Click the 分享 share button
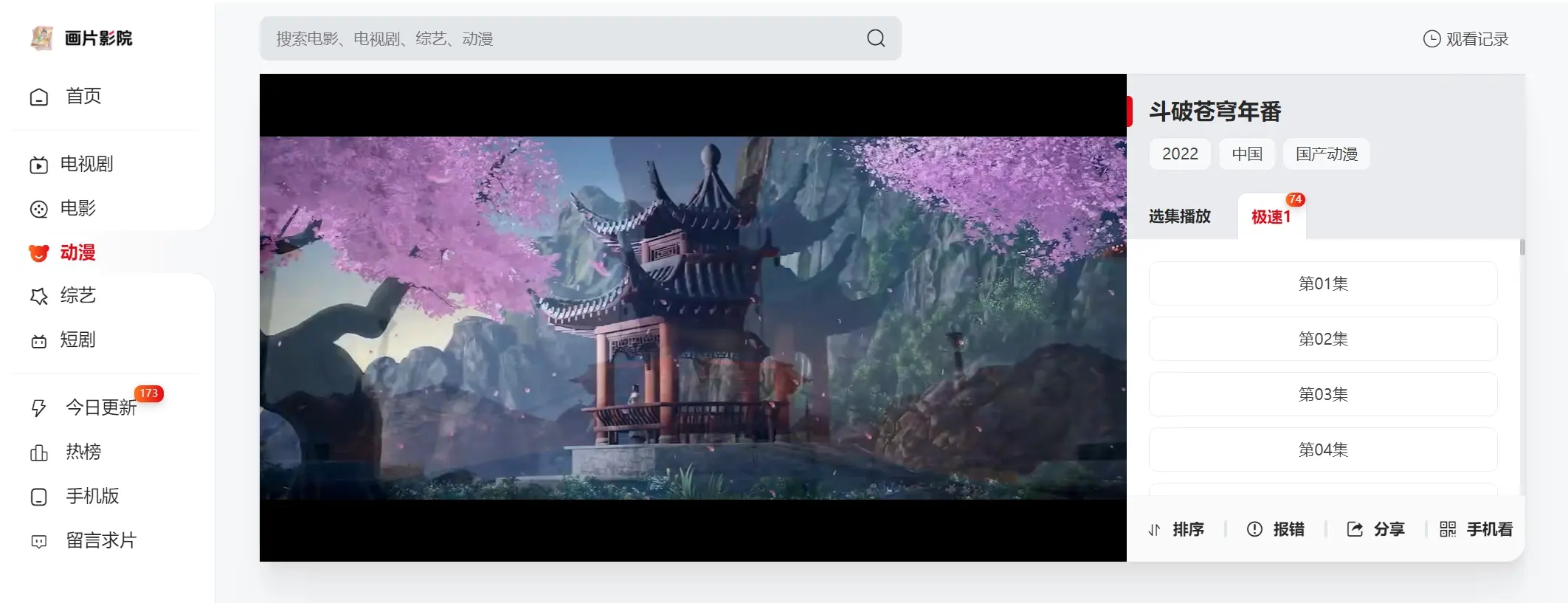The image size is (1568, 603). pyautogui.click(x=1376, y=529)
